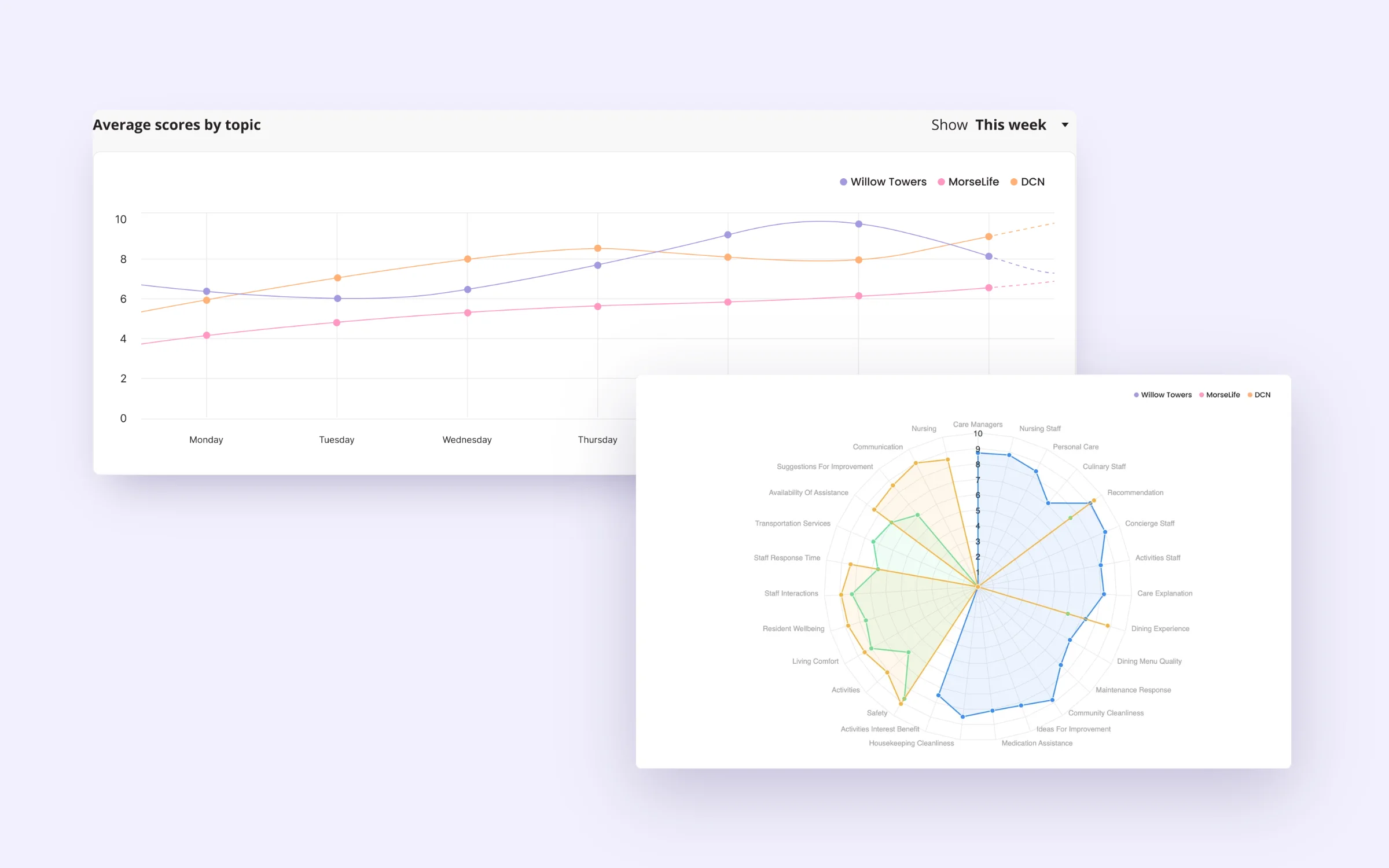Toggle MorseLife legend in radar chart
The width and height of the screenshot is (1389, 868).
[1219, 395]
